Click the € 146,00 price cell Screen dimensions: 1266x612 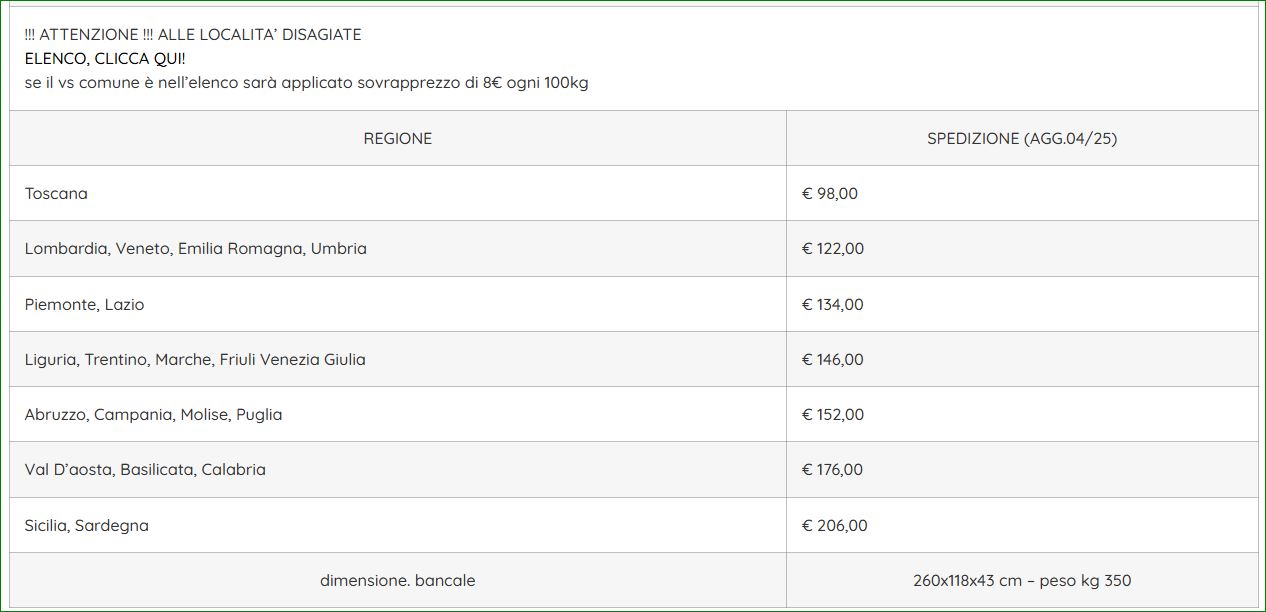pos(1022,359)
